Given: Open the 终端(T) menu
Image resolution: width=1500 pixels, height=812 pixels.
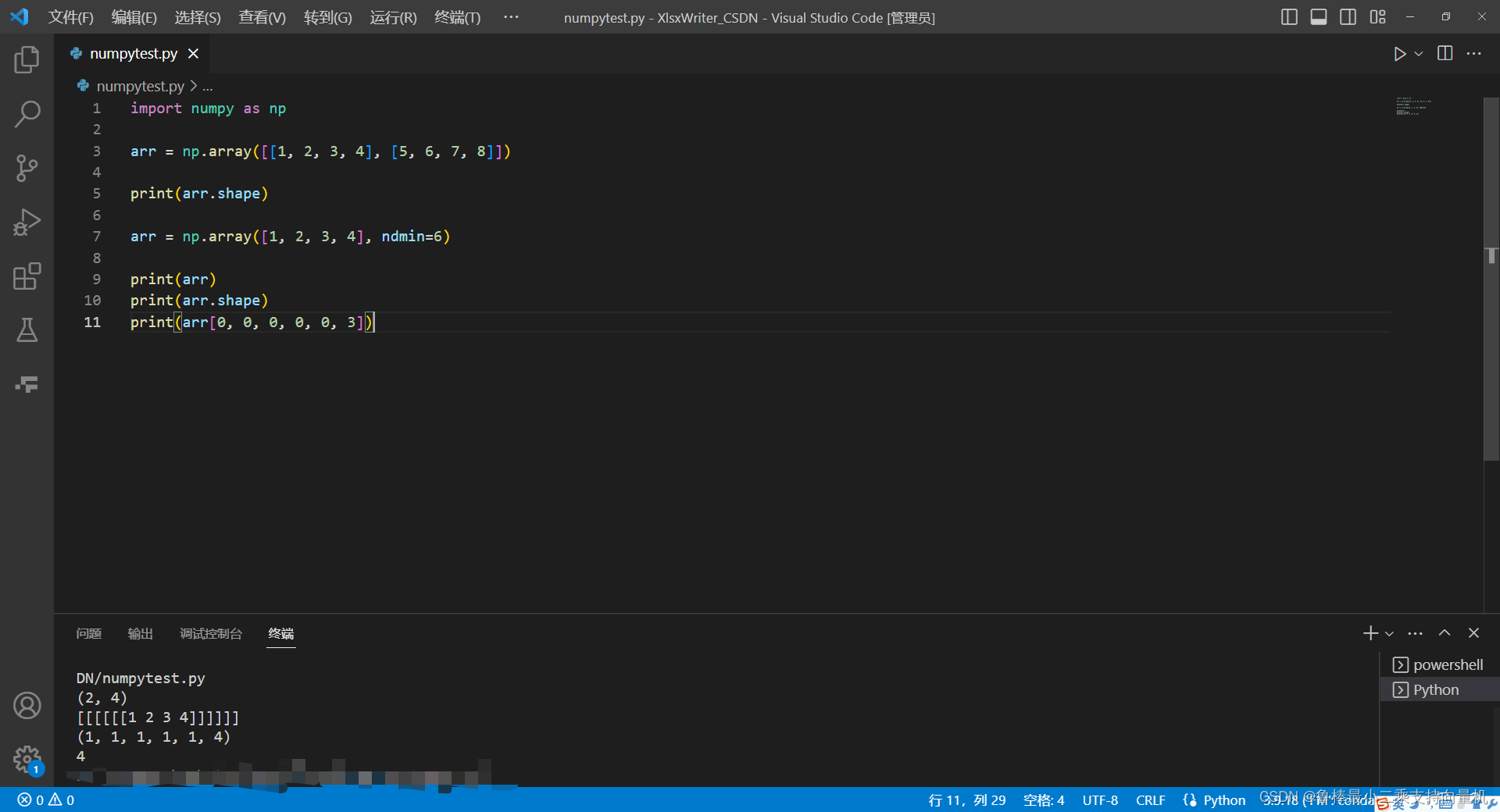Looking at the screenshot, I should [x=457, y=17].
